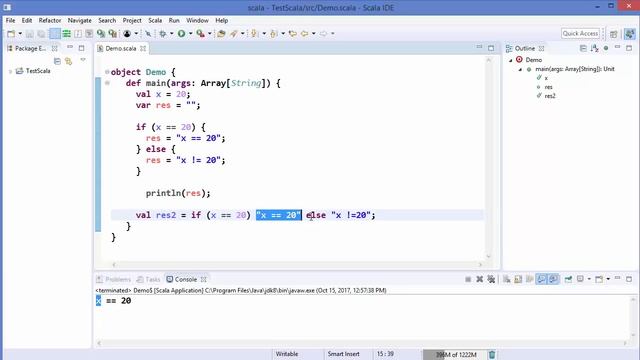Click the Open Type folder icon
The image size is (640, 360).
tap(221, 34)
